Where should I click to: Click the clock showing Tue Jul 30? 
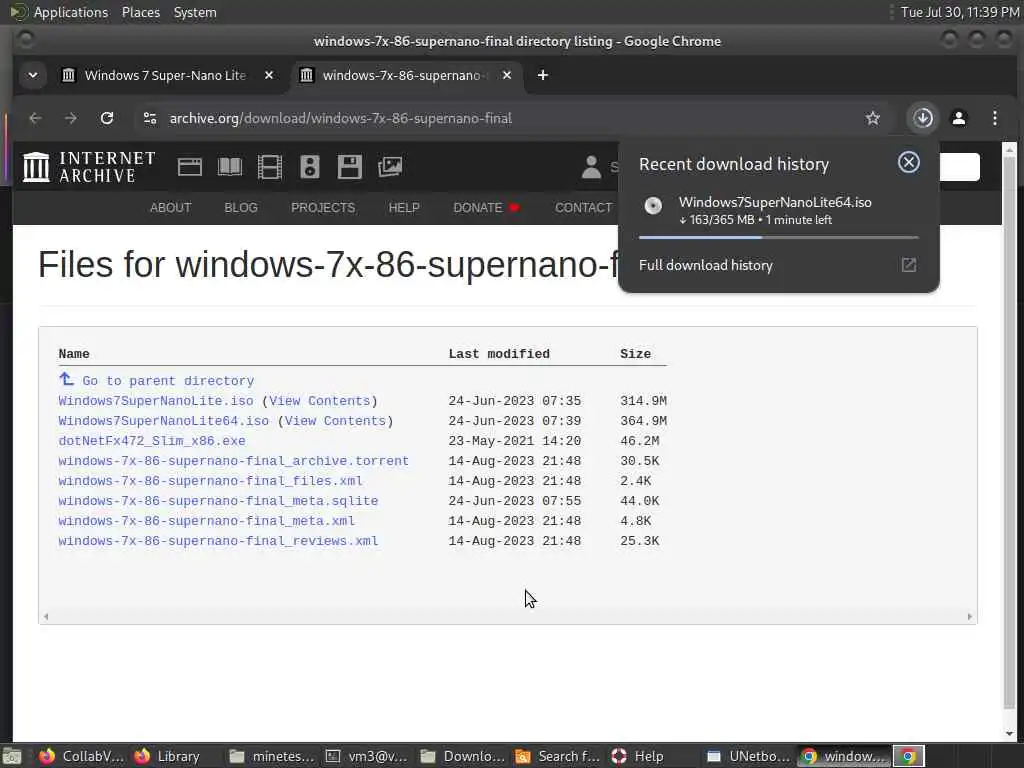[960, 12]
